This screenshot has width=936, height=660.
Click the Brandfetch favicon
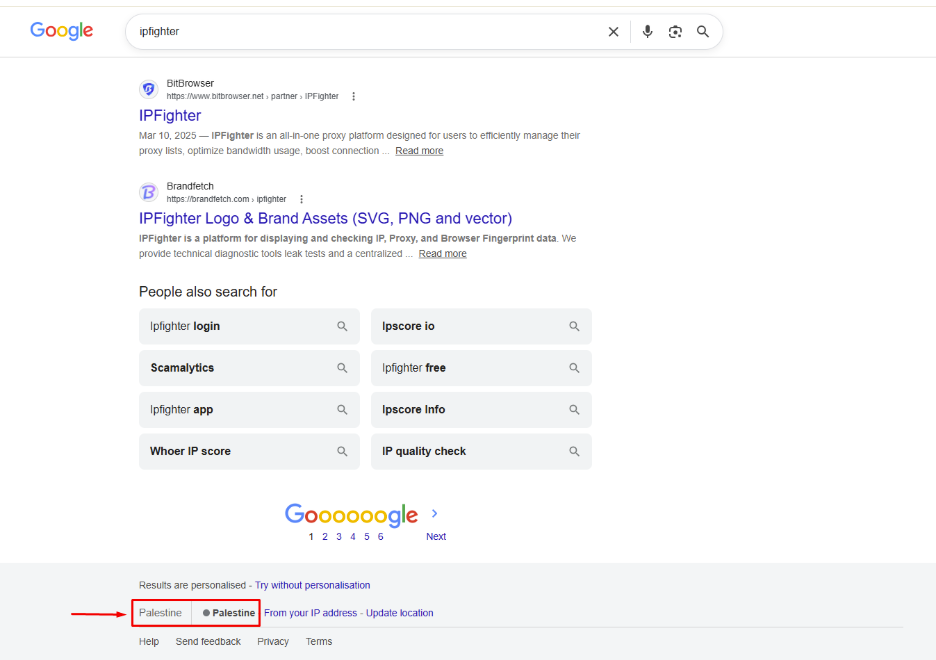[149, 192]
